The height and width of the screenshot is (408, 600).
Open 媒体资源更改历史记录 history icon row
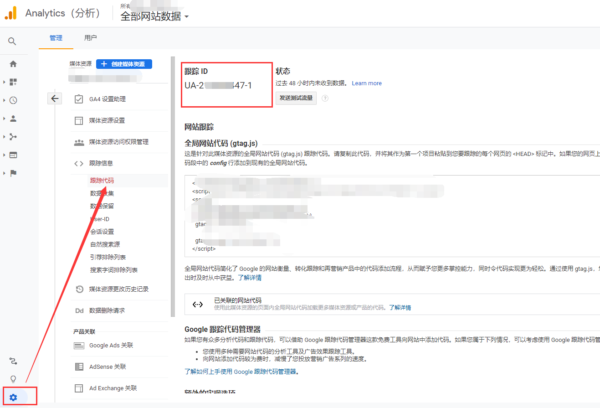(119, 289)
